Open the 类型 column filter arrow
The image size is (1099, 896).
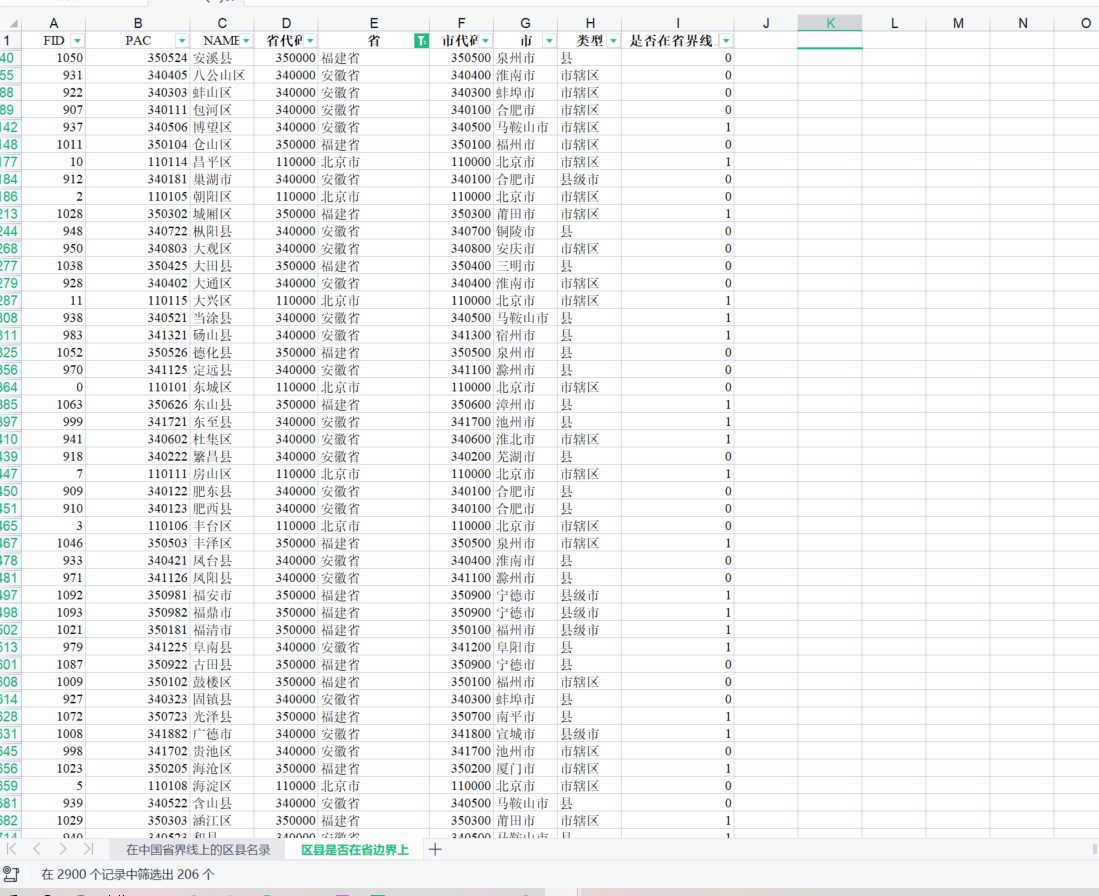(612, 40)
